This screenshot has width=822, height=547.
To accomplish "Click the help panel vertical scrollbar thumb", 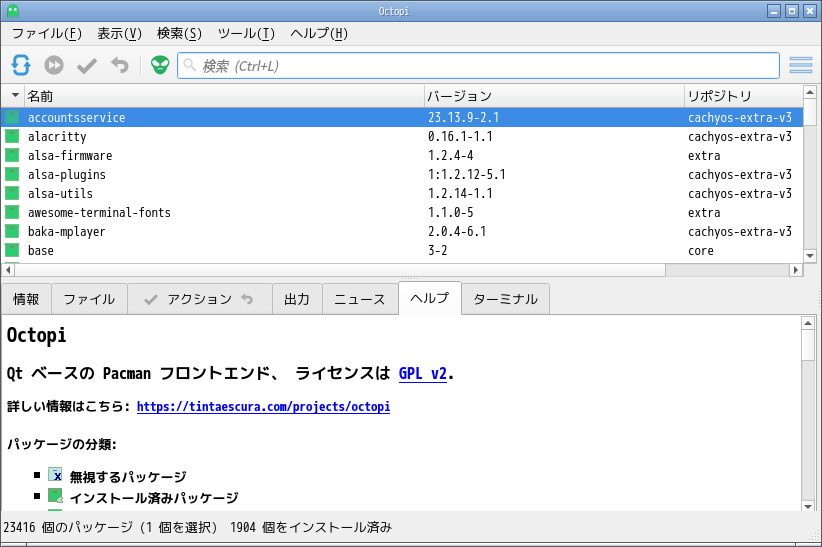I will coord(808,345).
